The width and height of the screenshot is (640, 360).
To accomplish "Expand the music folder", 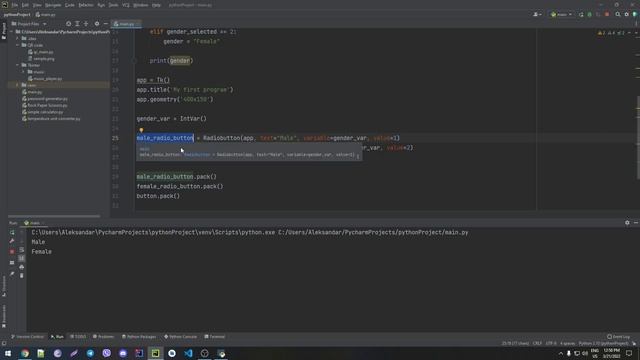I will pos(23,72).
